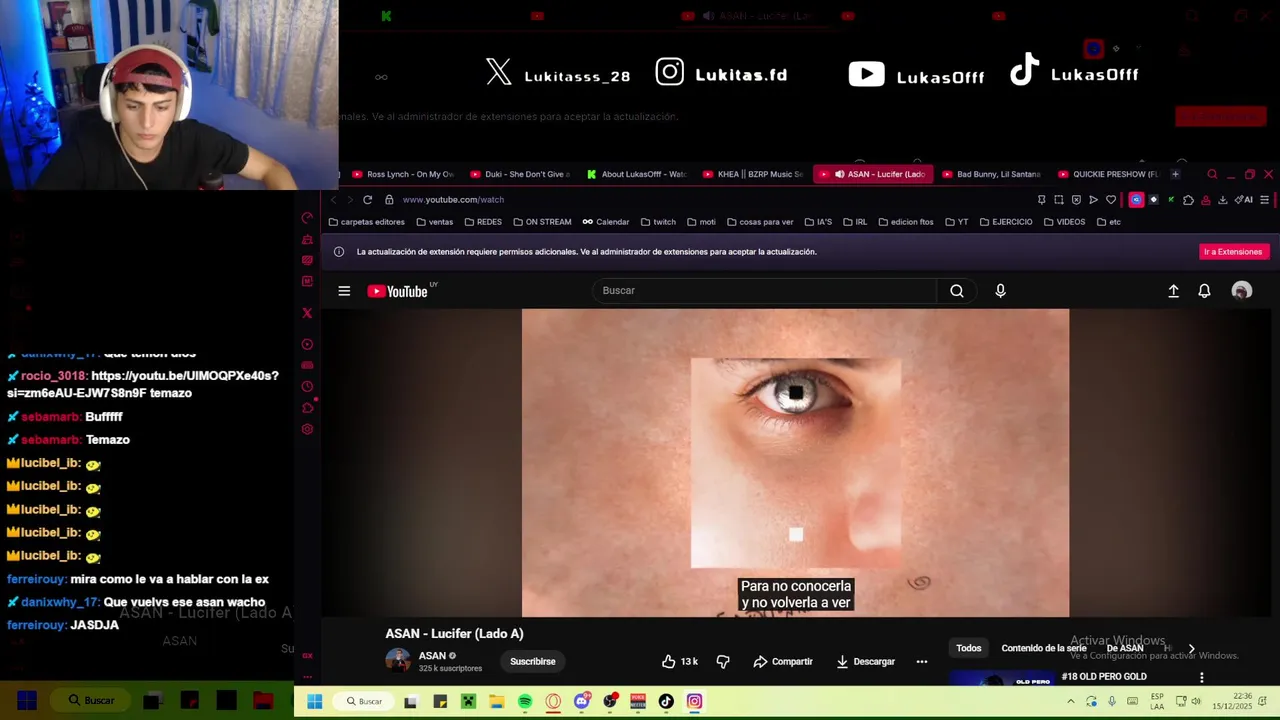1280x720 pixels.
Task: Open Instagram from the Windows taskbar
Action: 694,702
